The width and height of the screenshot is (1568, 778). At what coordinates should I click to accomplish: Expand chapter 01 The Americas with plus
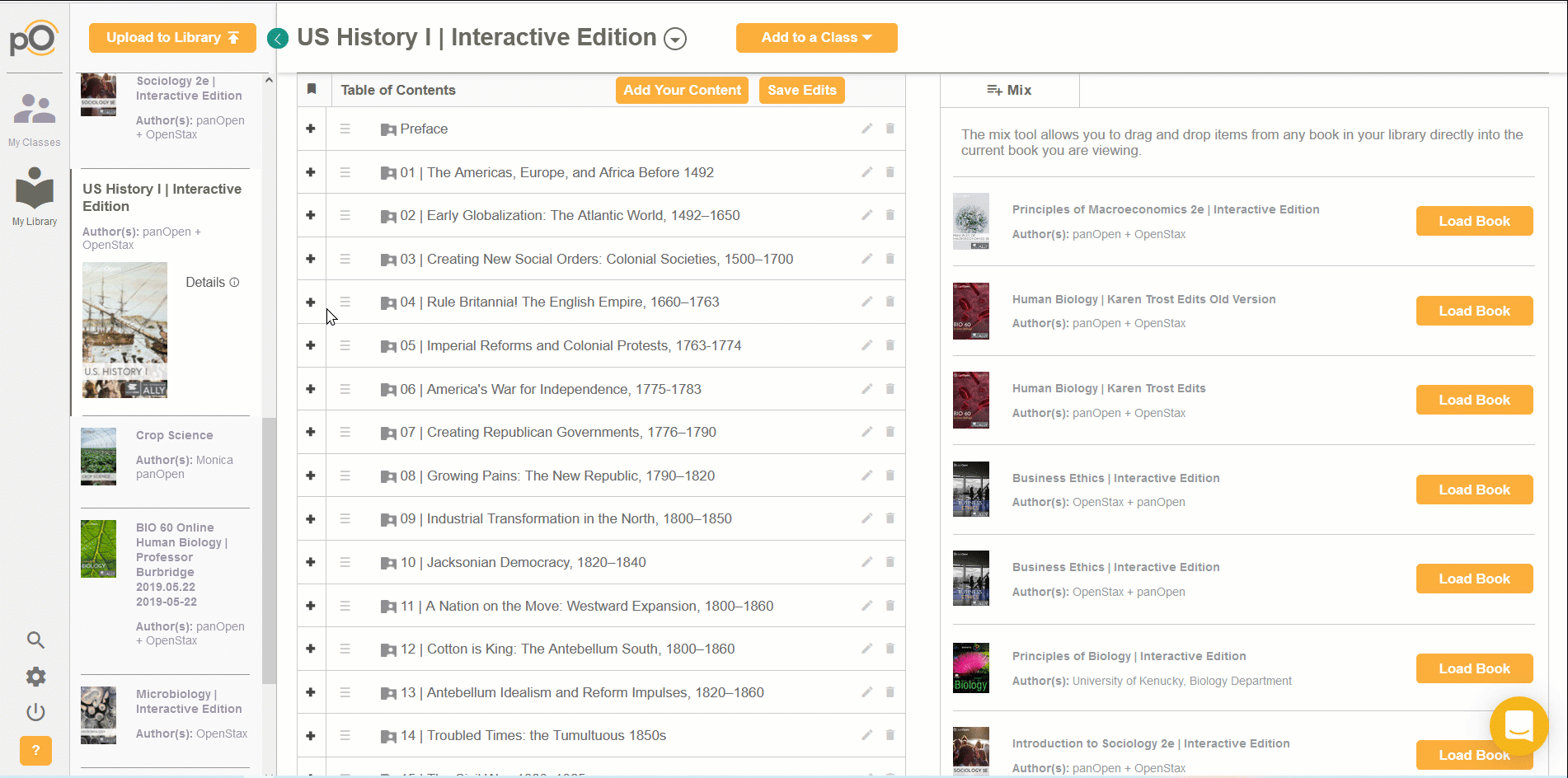311,172
